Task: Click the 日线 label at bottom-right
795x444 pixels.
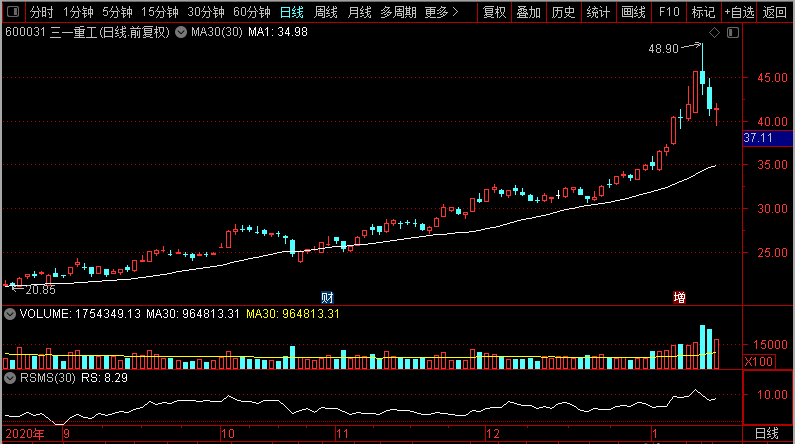Action: tap(767, 433)
